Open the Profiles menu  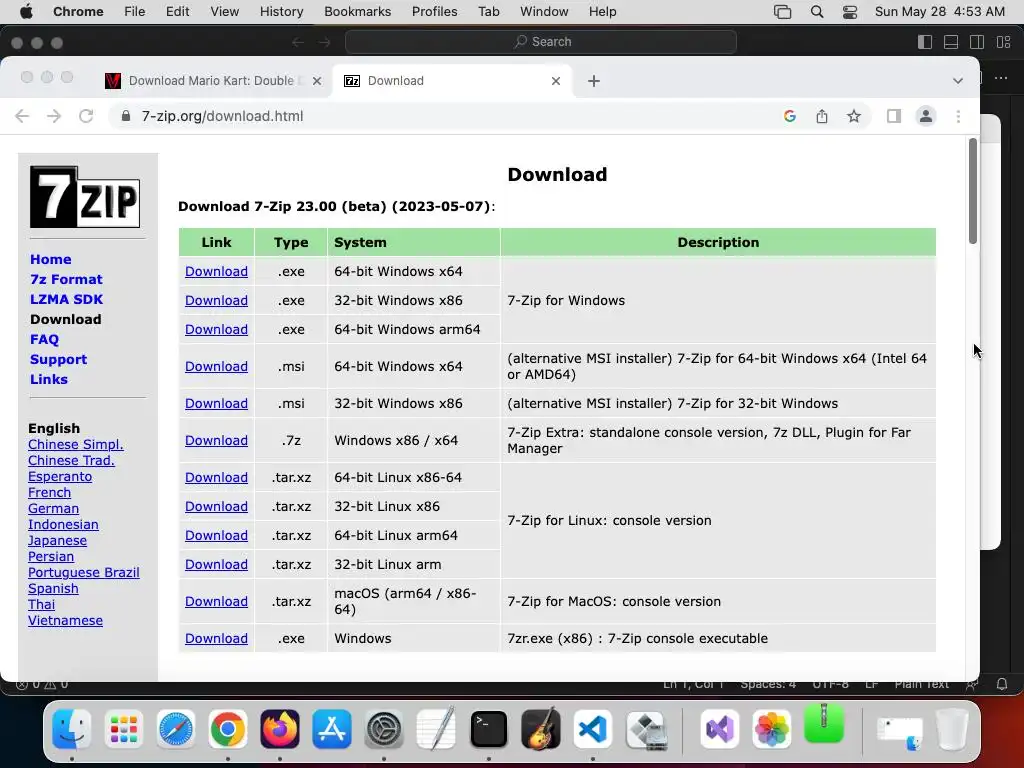point(434,12)
